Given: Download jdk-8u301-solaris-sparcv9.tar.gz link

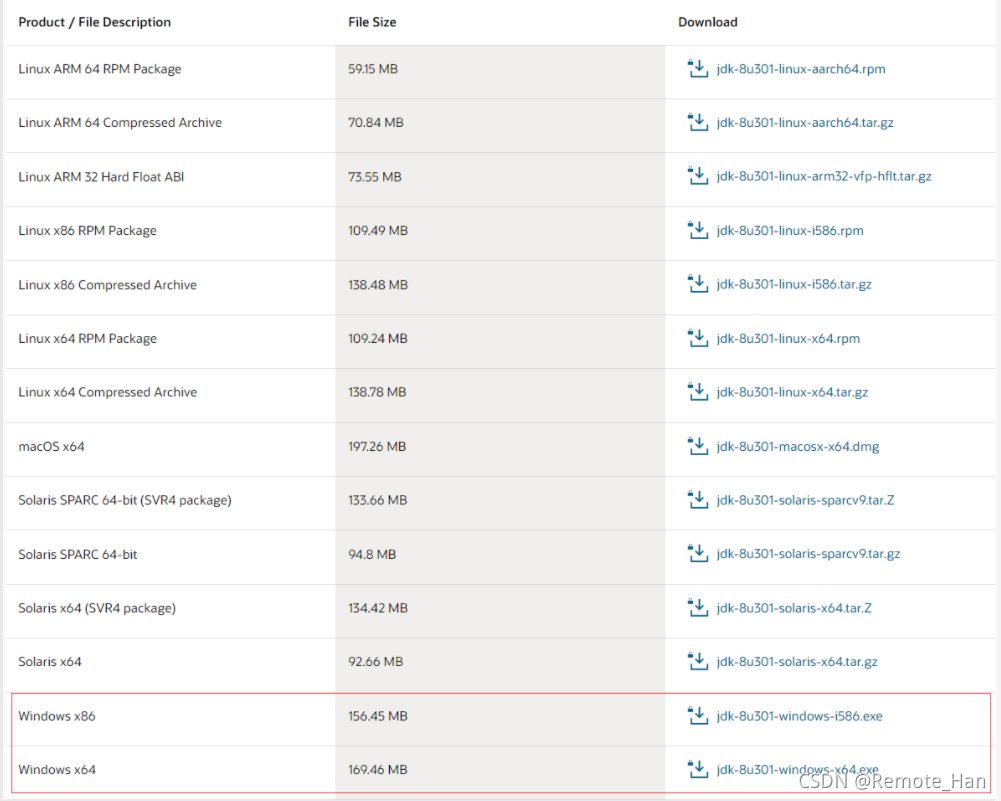Looking at the screenshot, I should click(808, 553).
